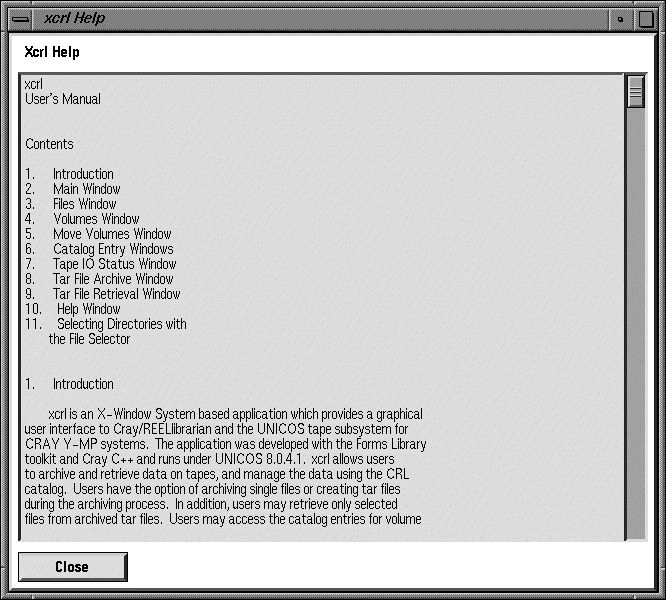Select contents entry '4. Volumes Window'
This screenshot has height=600, width=666.
click(x=82, y=219)
